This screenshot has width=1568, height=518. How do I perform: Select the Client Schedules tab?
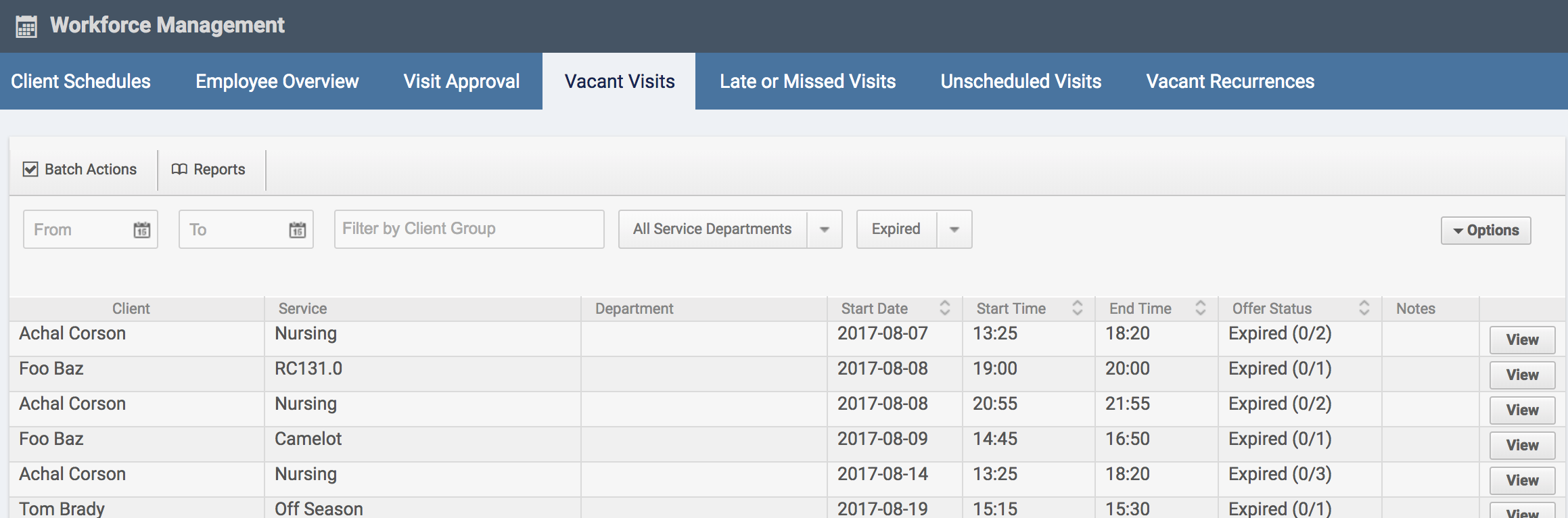[x=80, y=82]
